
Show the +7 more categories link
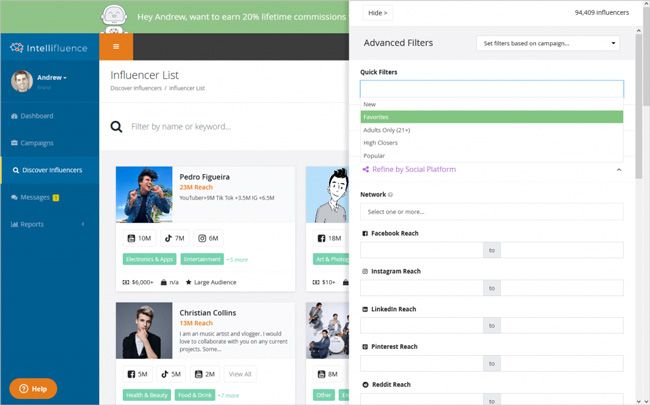[228, 396]
